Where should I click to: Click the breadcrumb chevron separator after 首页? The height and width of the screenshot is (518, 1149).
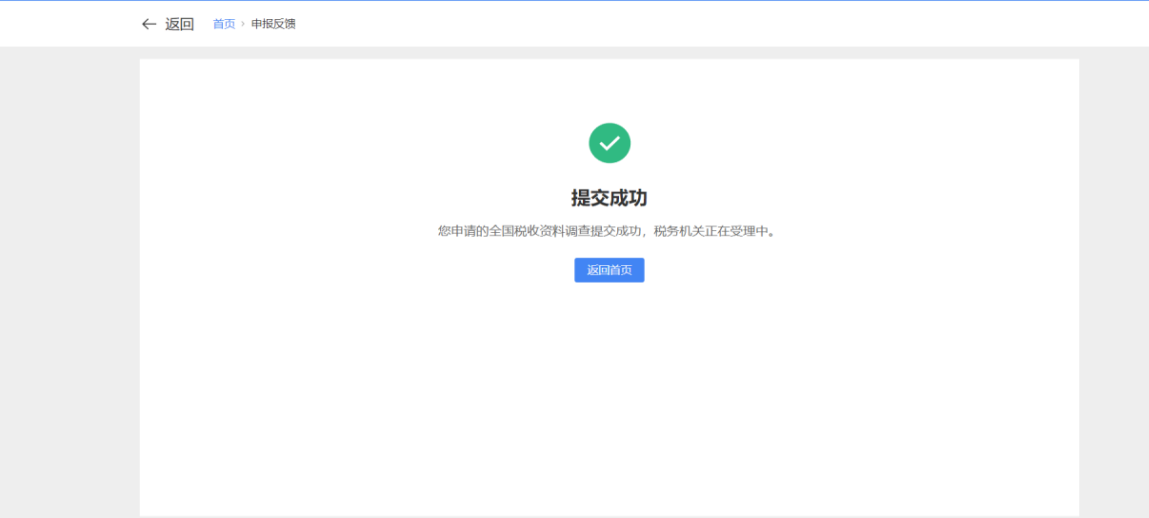pyautogui.click(x=243, y=24)
